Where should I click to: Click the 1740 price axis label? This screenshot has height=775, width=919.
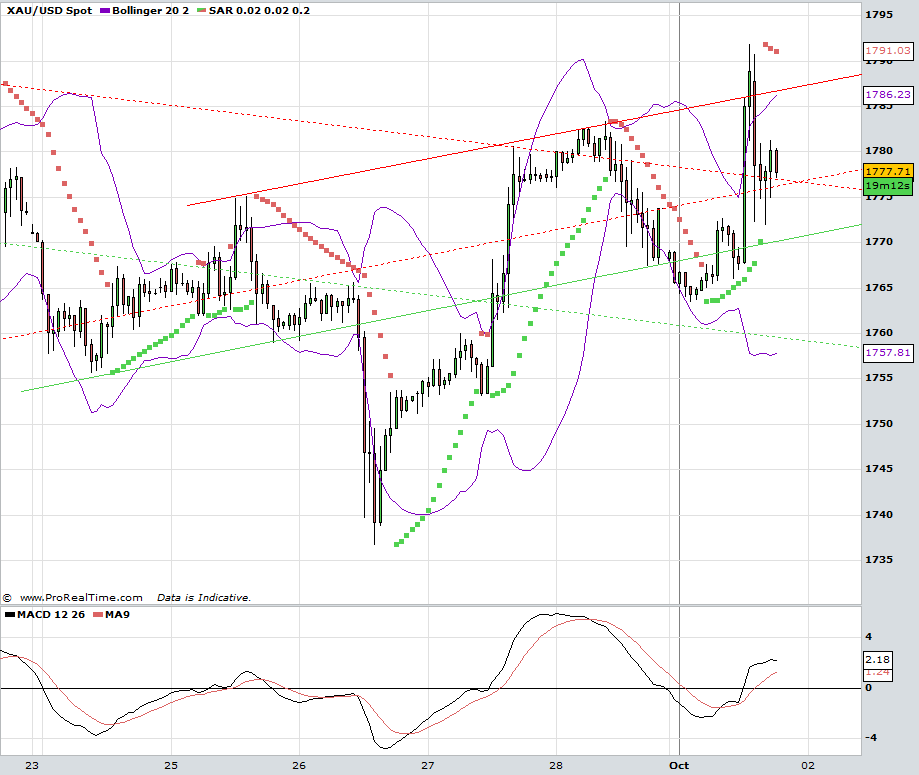[x=879, y=514]
